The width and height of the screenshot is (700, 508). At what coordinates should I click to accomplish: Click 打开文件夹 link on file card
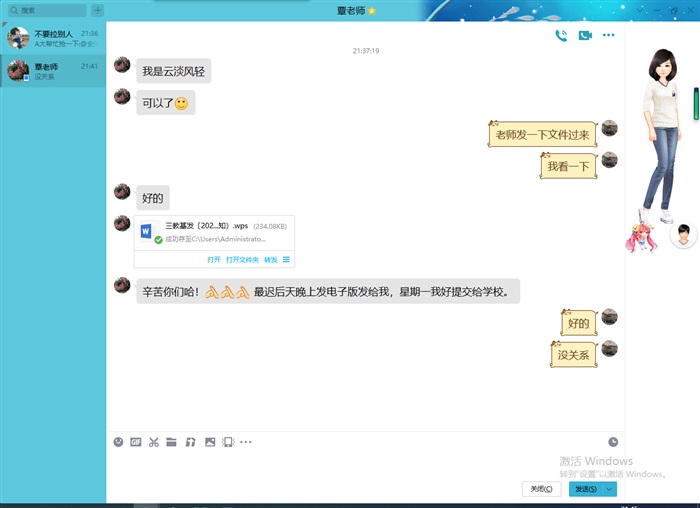(x=242, y=259)
